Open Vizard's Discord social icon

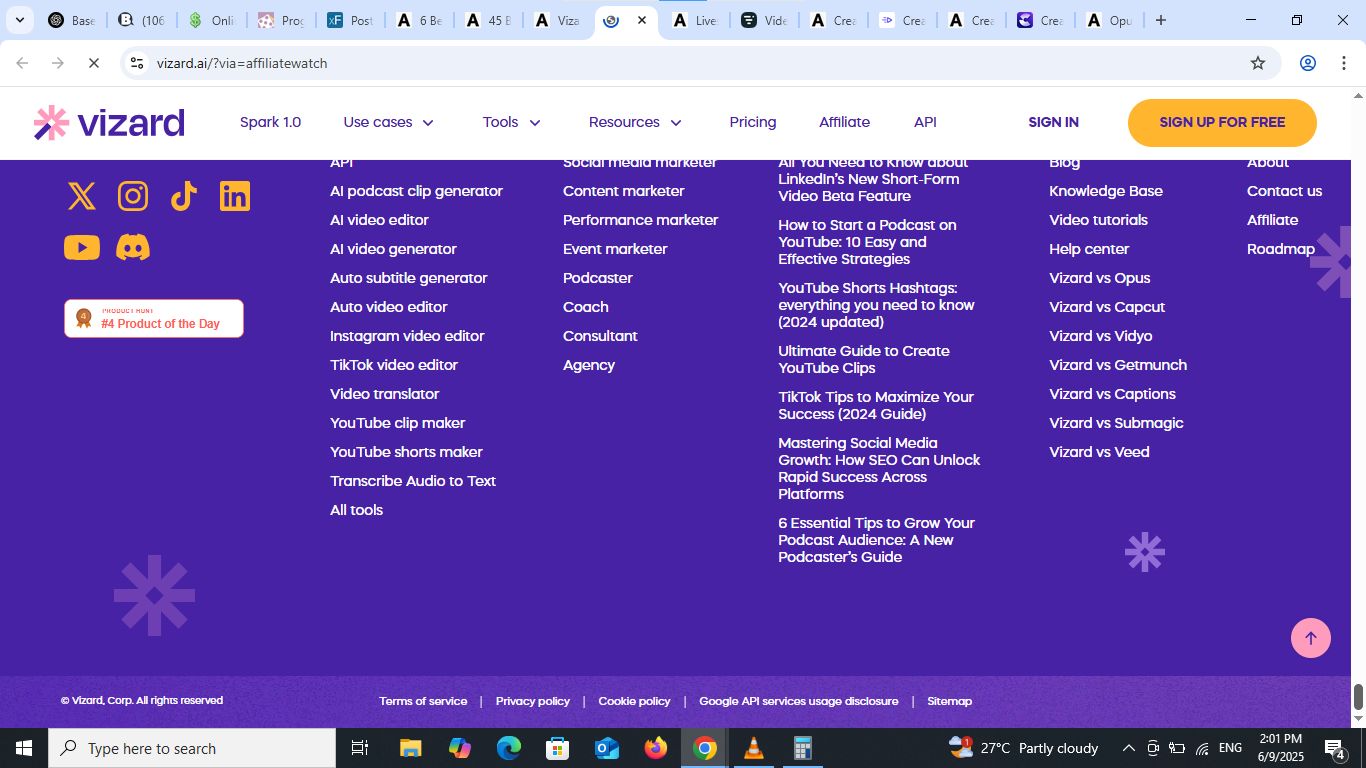click(133, 247)
